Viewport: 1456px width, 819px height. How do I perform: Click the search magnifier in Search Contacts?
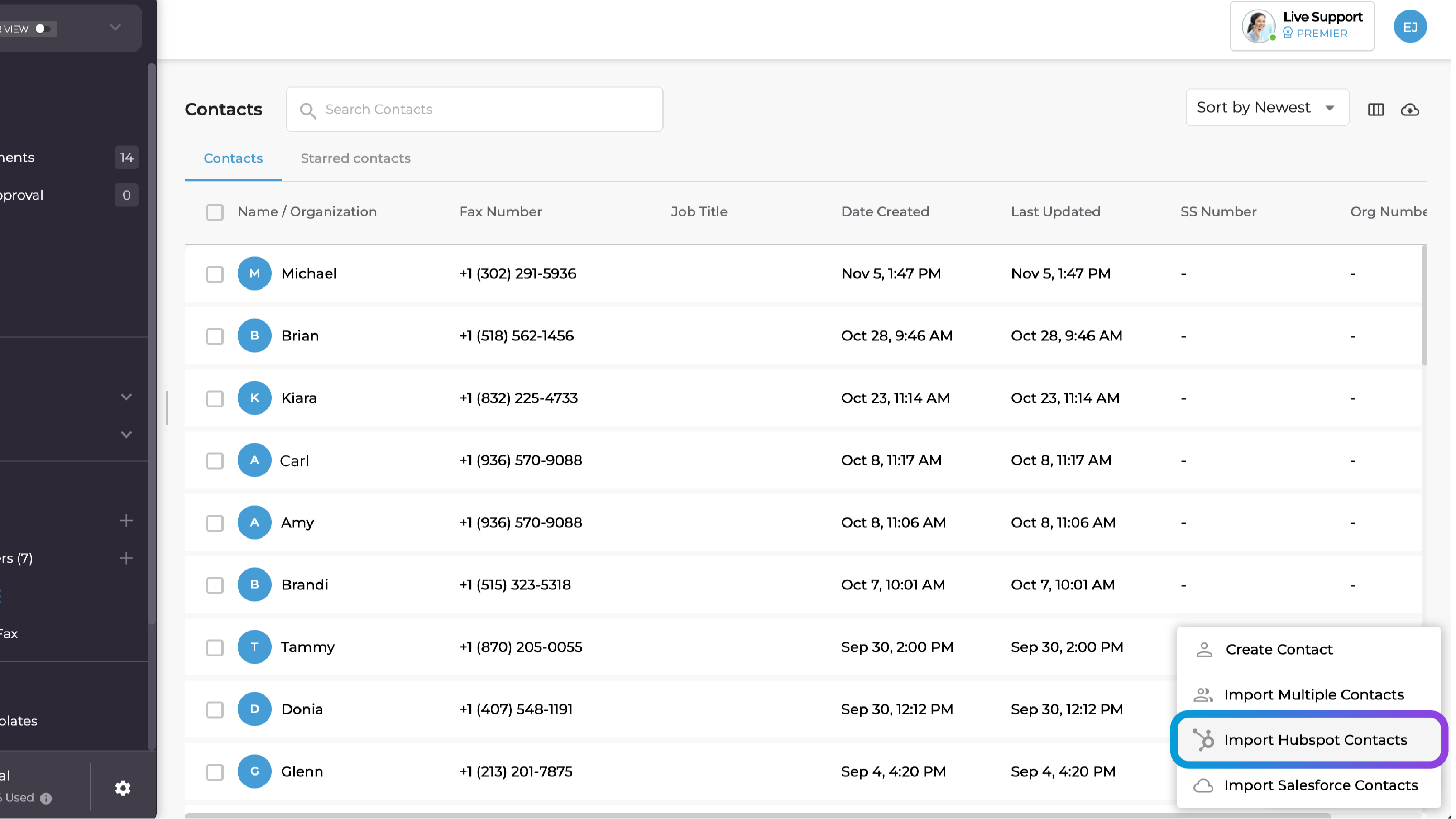(309, 110)
